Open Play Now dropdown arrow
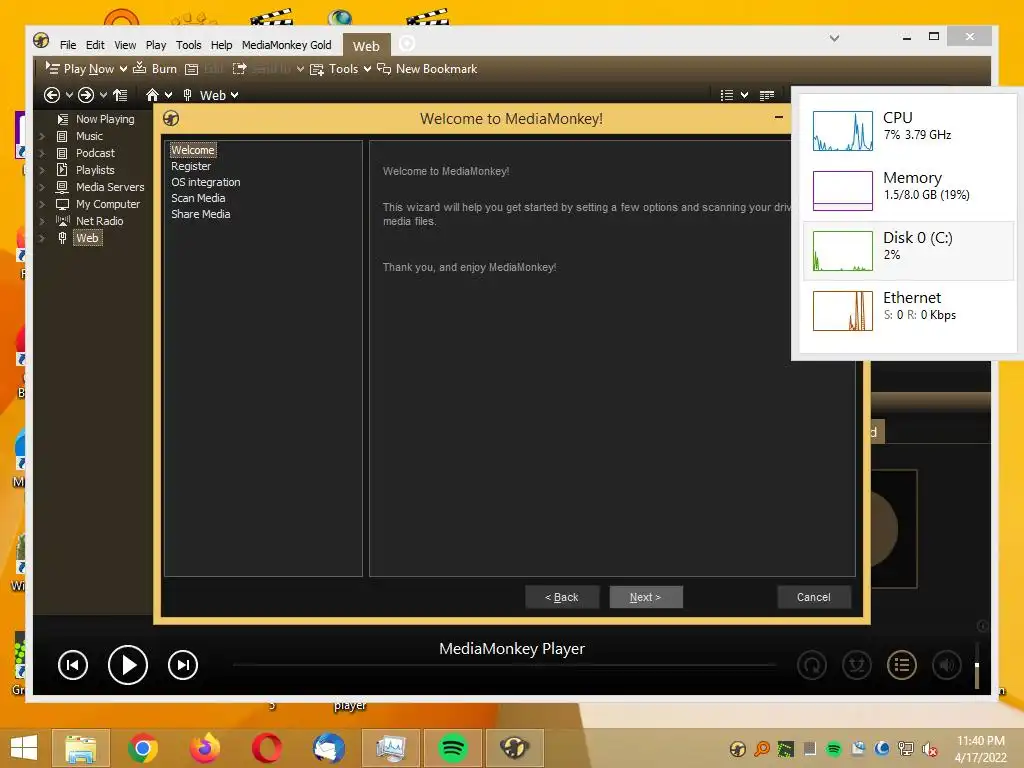Image resolution: width=1024 pixels, height=768 pixels. (x=123, y=69)
